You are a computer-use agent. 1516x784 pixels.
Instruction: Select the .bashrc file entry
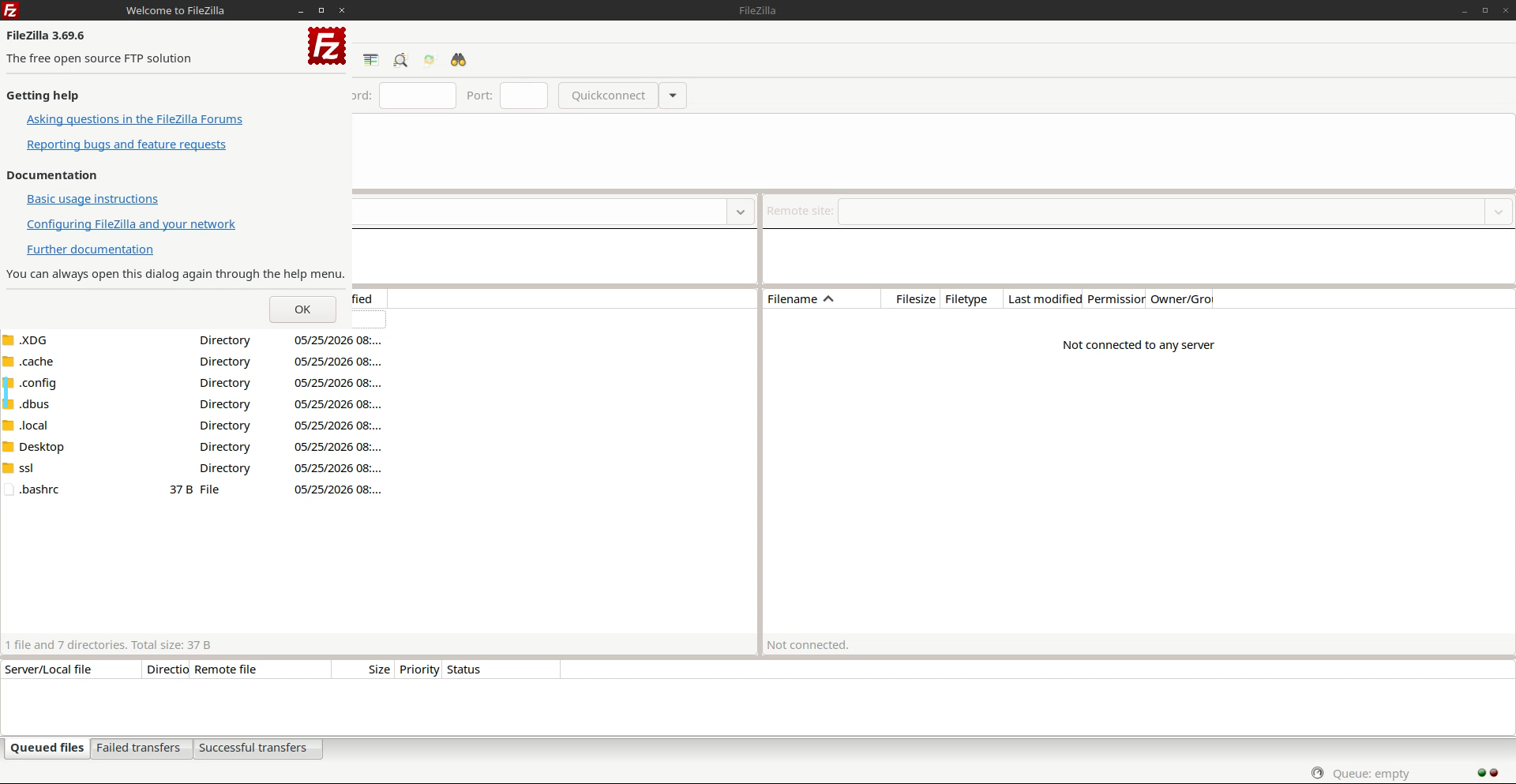coord(39,490)
